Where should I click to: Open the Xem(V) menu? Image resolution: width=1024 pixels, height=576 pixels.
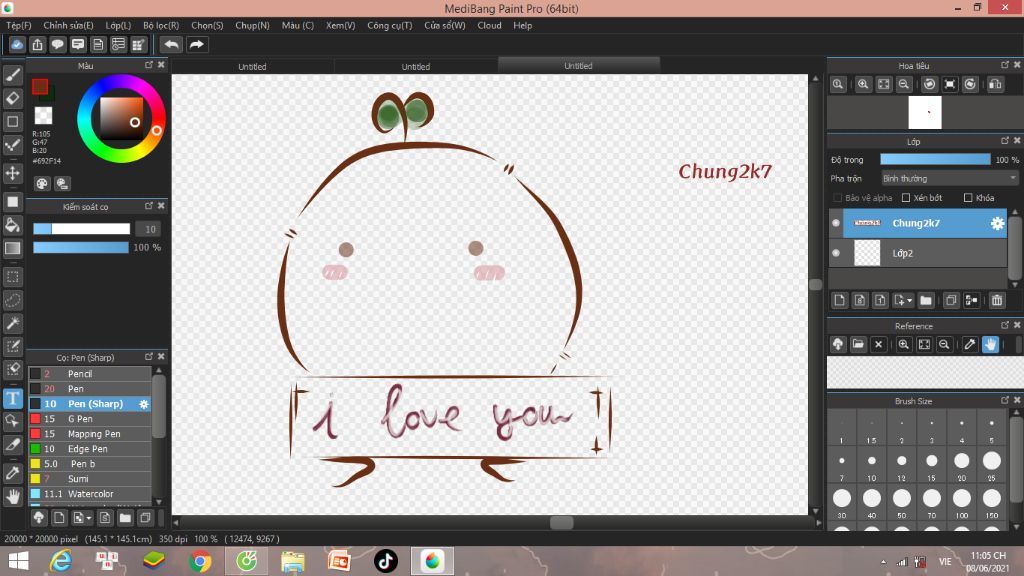tap(340, 25)
